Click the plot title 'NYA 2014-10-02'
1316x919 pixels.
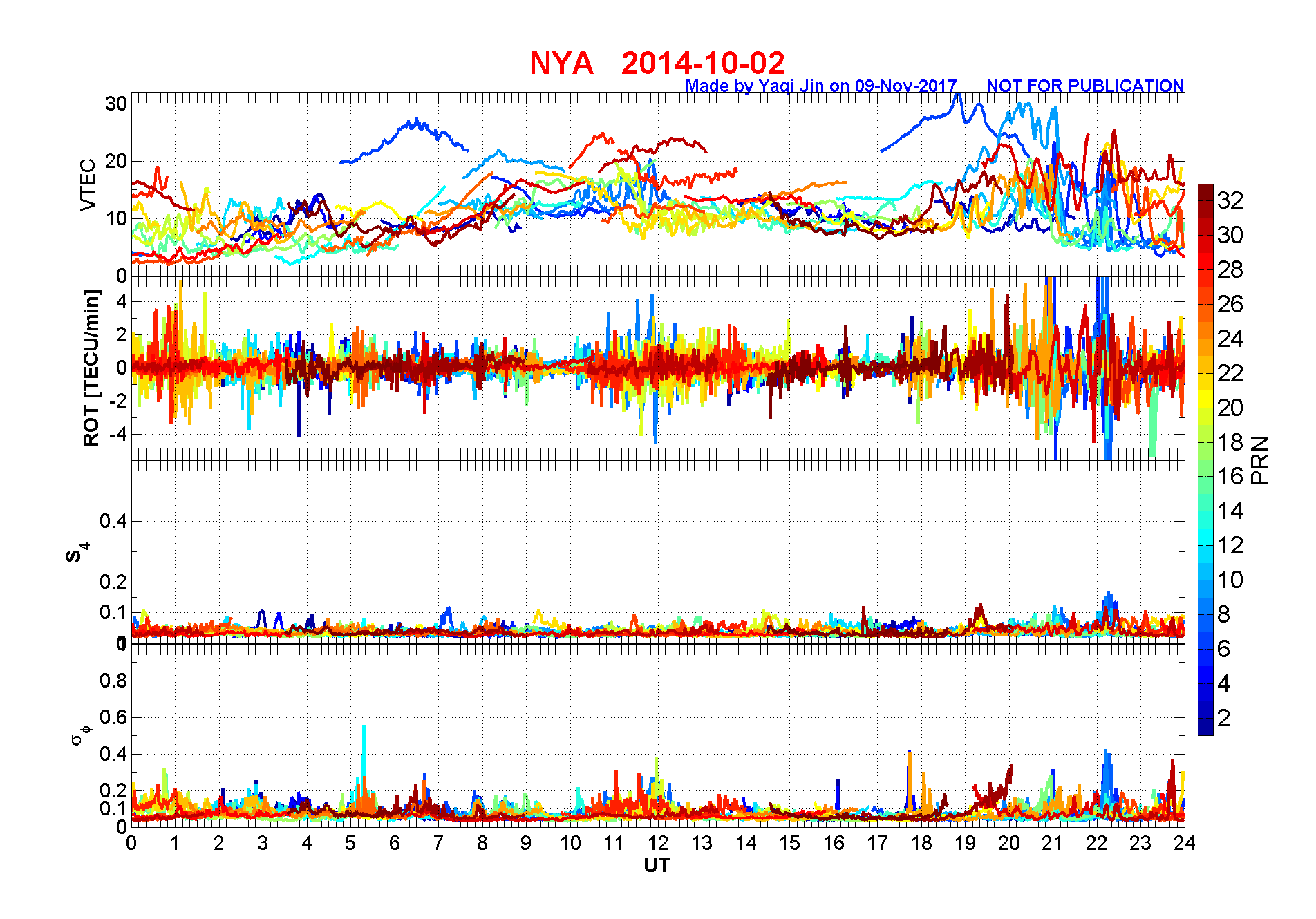[657, 64]
